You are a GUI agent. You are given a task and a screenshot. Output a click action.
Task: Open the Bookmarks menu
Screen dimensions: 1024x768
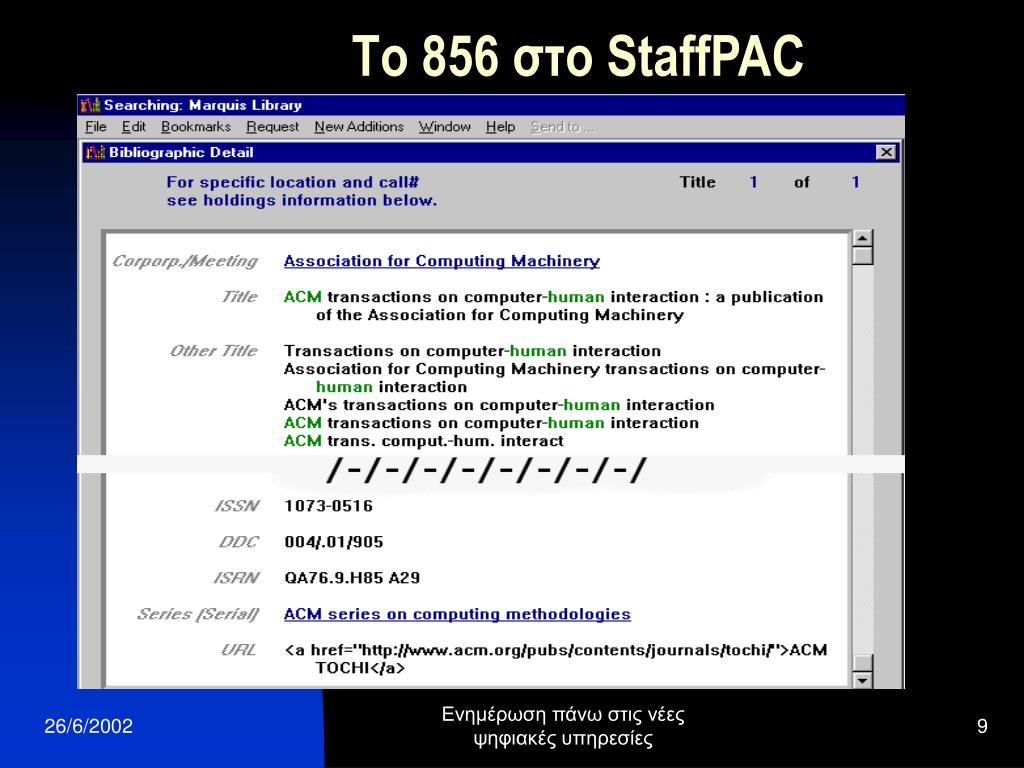196,127
